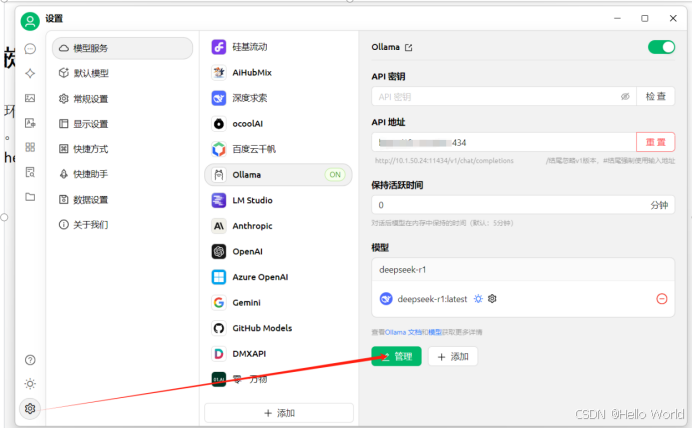Open the help question mark icon
This screenshot has height=428, width=693.
(x=30, y=360)
